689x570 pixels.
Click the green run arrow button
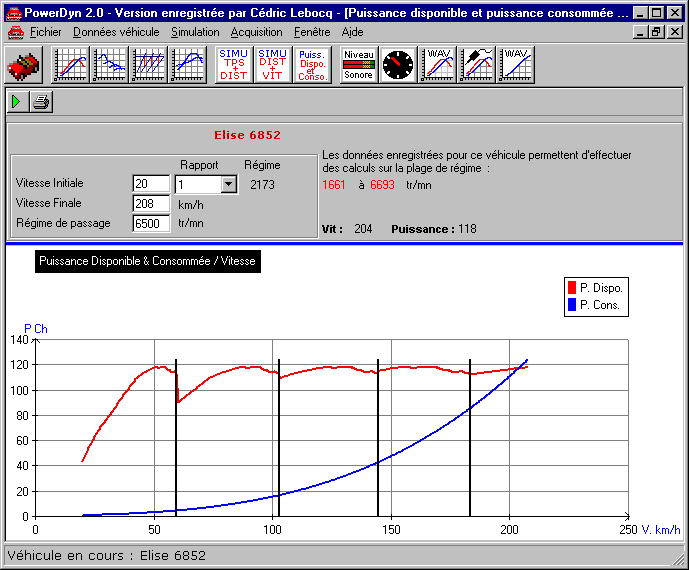[x=18, y=102]
